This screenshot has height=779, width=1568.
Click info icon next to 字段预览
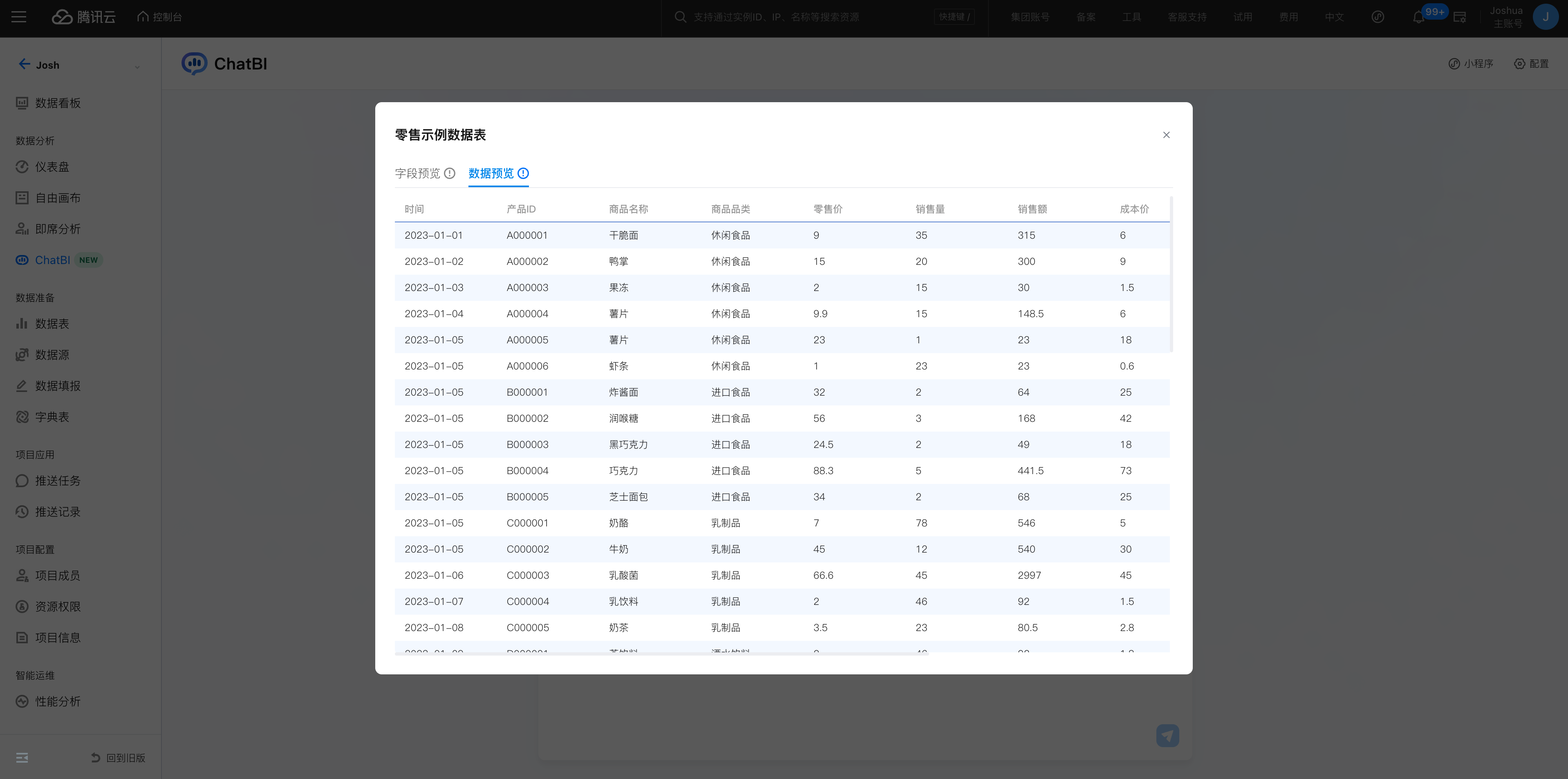(450, 173)
